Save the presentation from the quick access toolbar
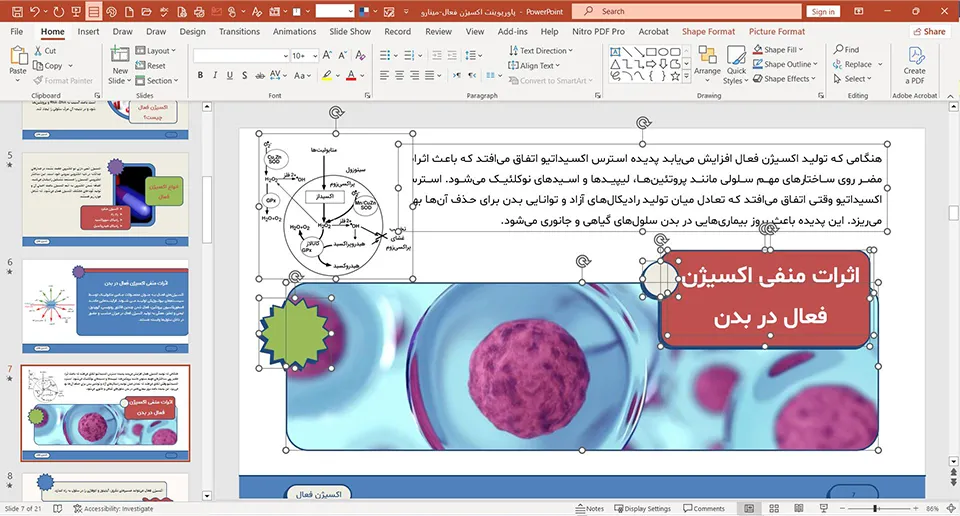 click(17, 11)
